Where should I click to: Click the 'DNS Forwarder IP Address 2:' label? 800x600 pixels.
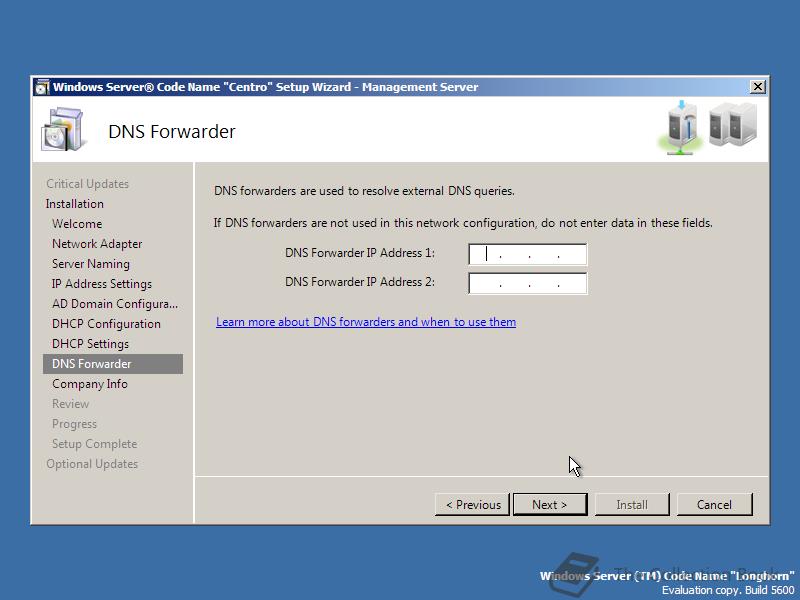[x=360, y=282]
